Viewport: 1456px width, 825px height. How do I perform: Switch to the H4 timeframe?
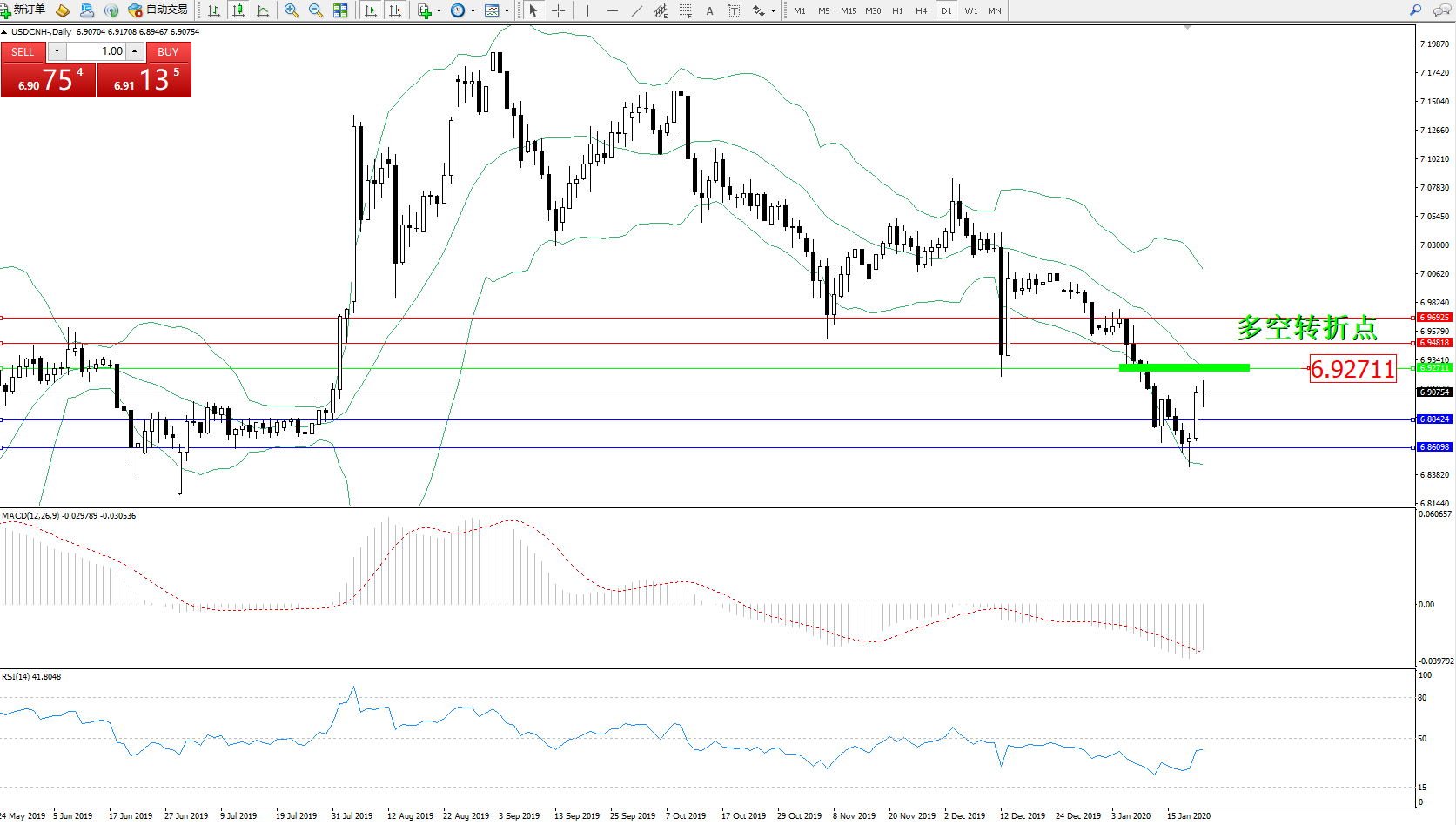click(921, 10)
